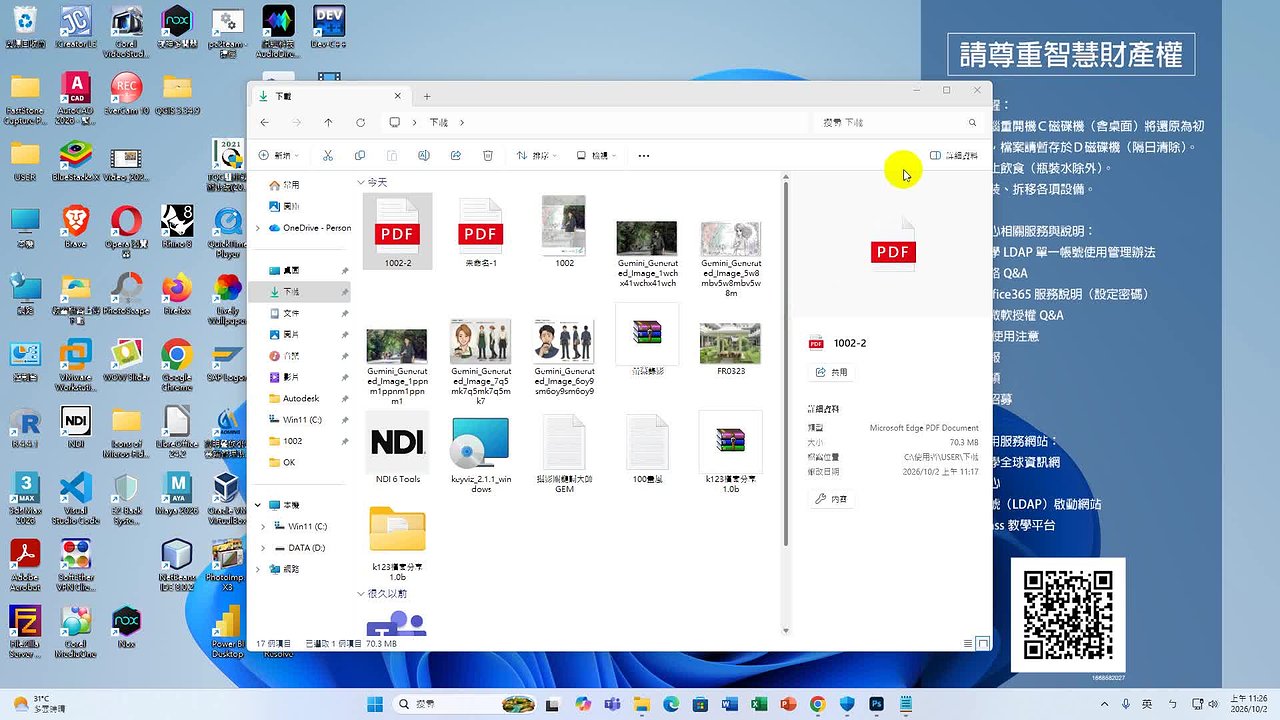1280x720 pixels.
Task: Switch to the large icons view in the status bar
Action: pyautogui.click(x=983, y=643)
